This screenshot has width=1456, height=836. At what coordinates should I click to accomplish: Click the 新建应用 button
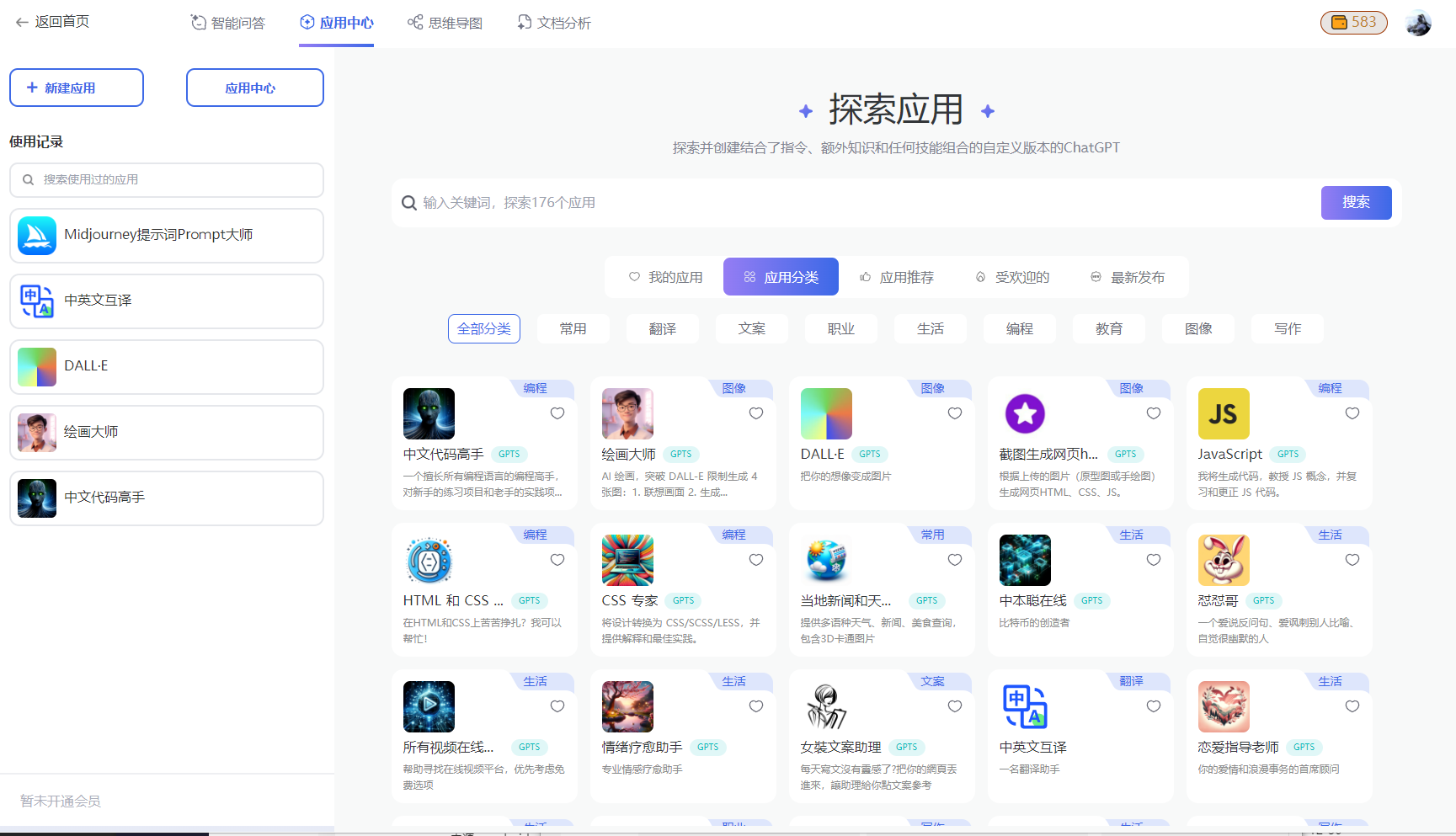pos(77,88)
